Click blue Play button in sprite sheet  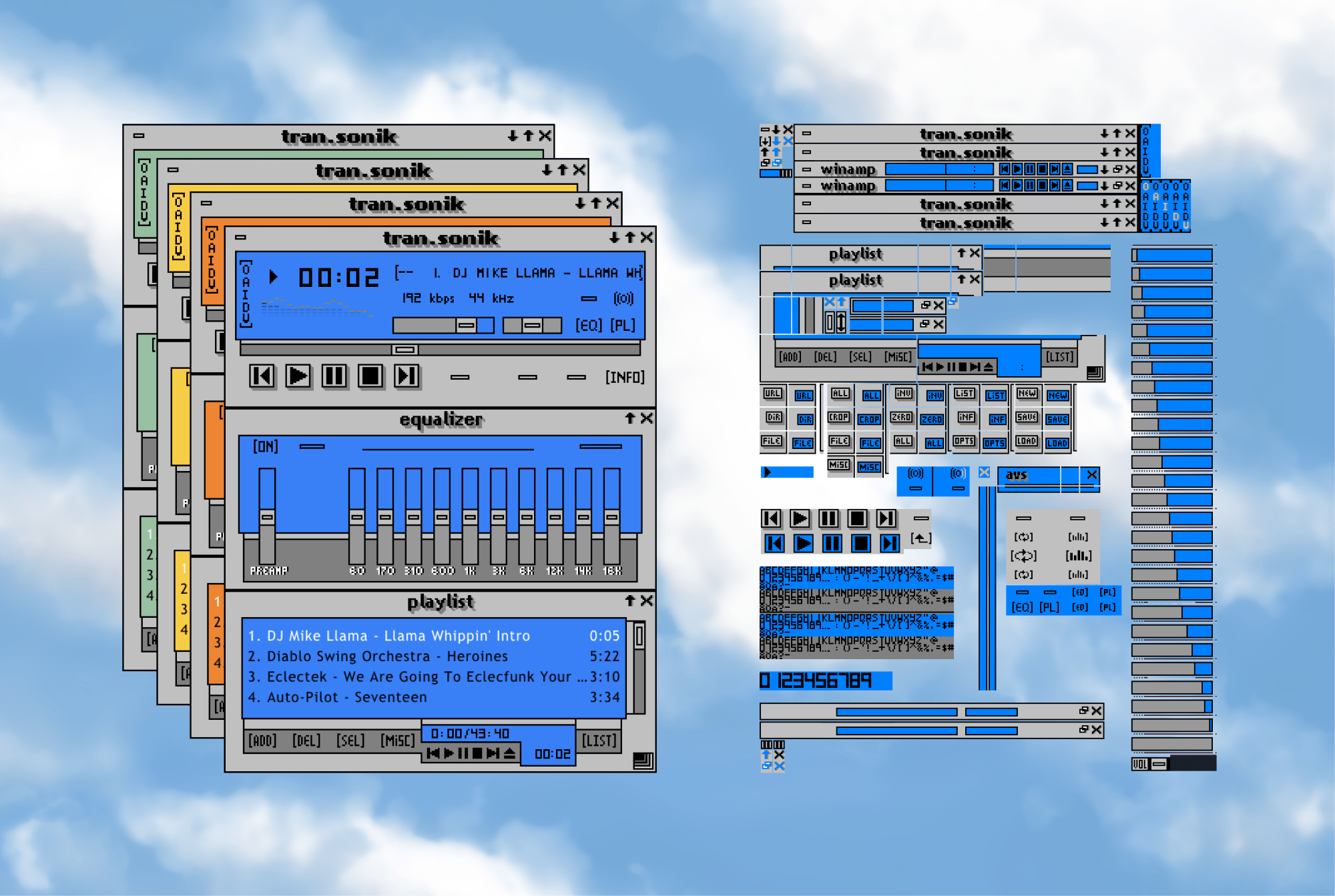(804, 544)
